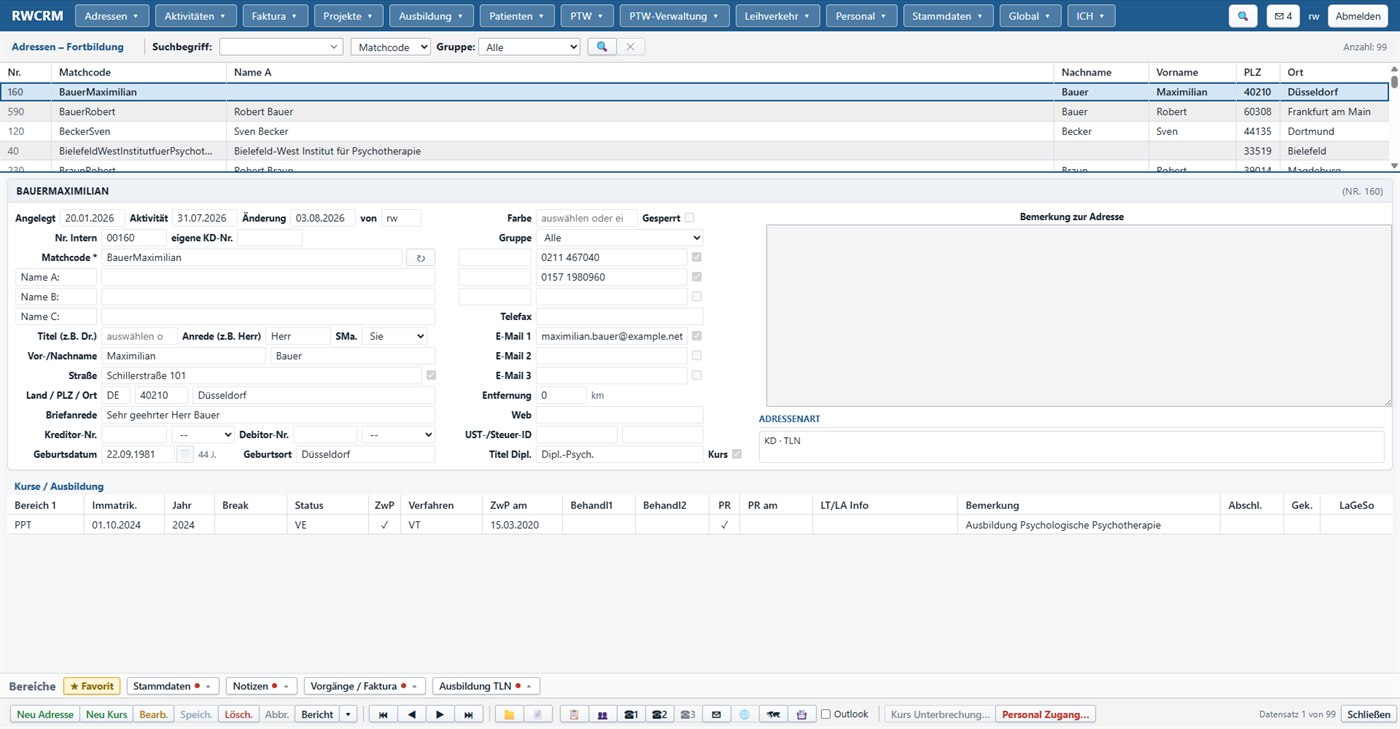Open the PTW-Verwaltung menu
Viewport: 1400px width, 729px height.
pyautogui.click(x=674, y=16)
